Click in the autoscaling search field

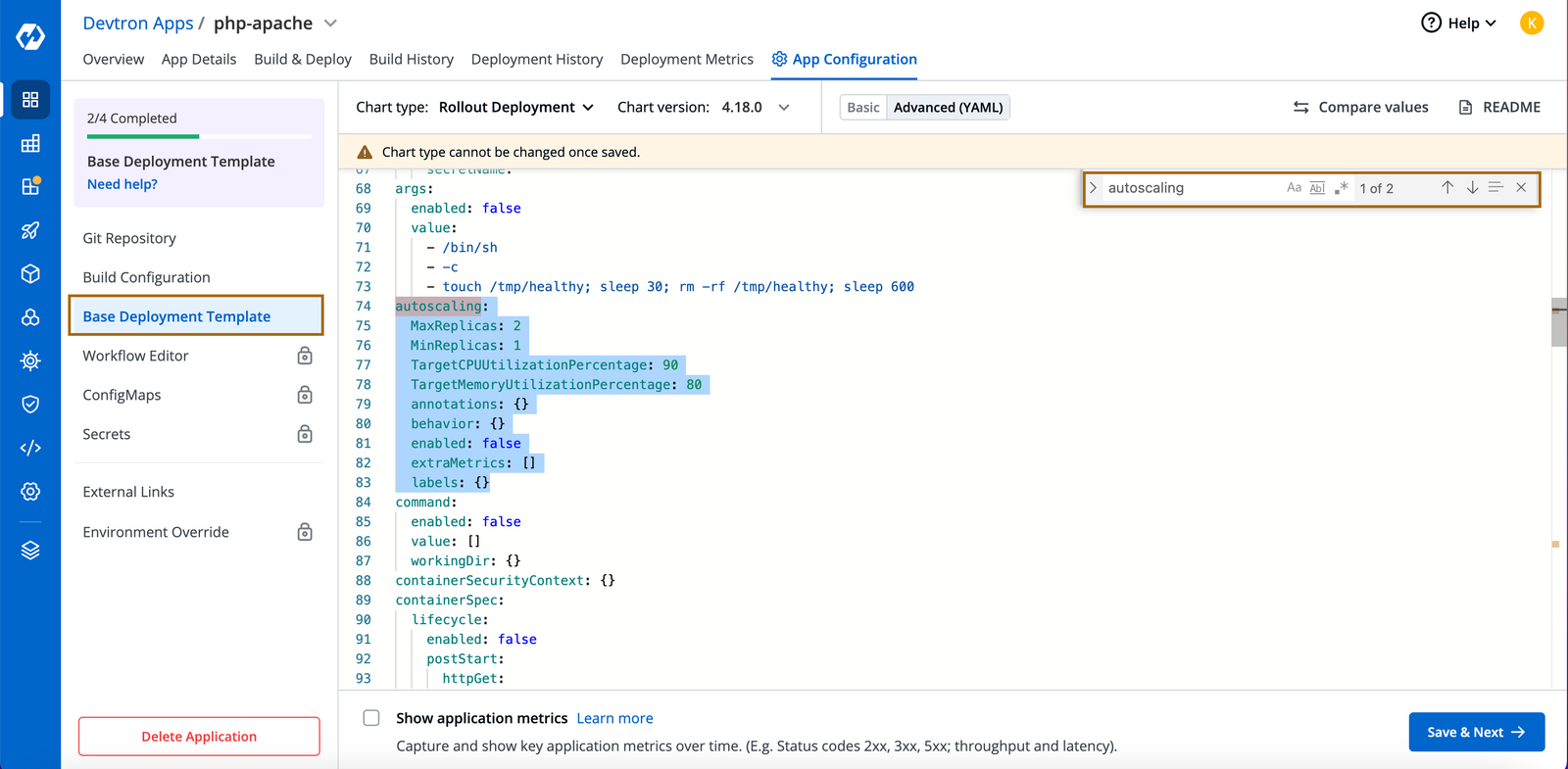click(x=1191, y=188)
